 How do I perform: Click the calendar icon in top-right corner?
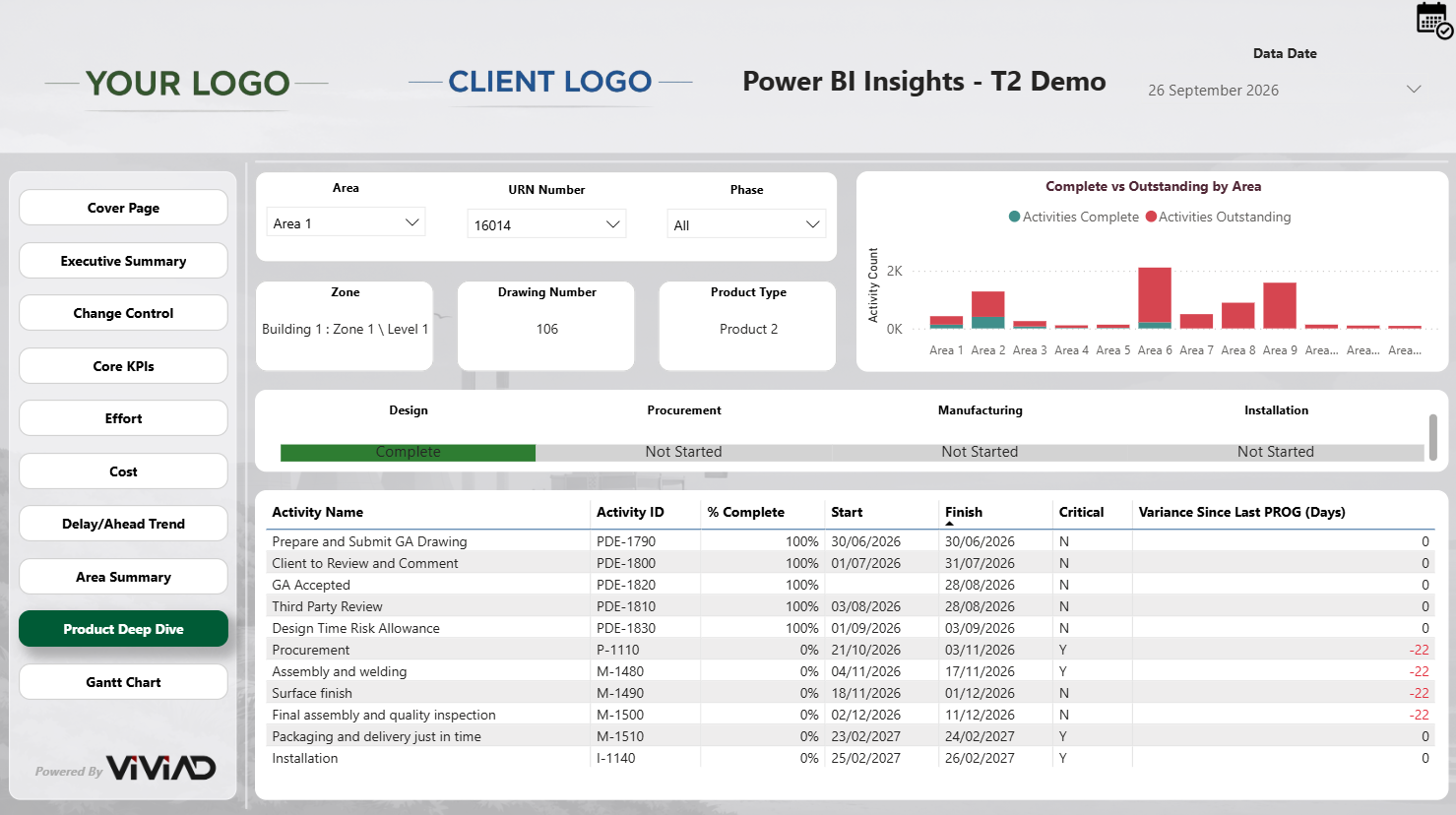[1433, 20]
